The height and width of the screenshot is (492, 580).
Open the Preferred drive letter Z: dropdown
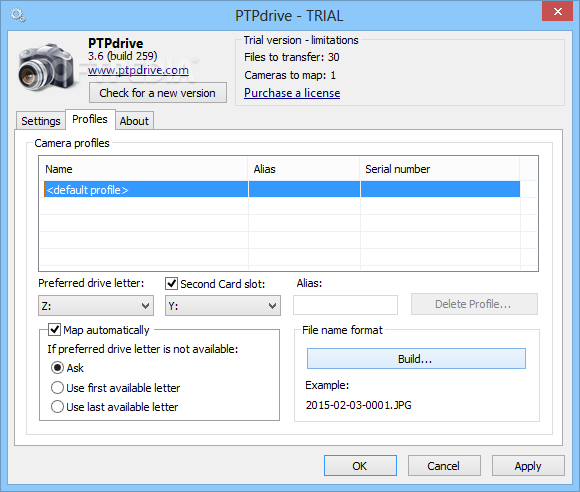tap(96, 306)
